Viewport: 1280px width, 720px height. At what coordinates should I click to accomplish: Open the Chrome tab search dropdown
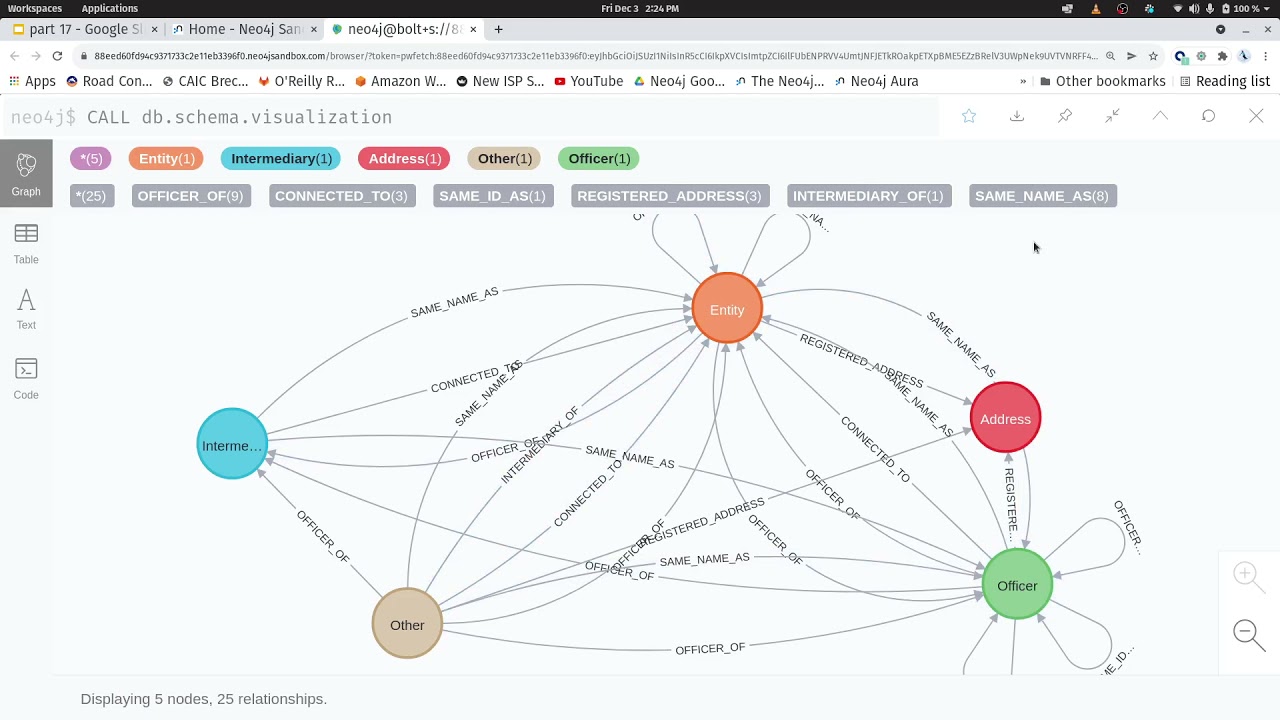coord(1221,29)
